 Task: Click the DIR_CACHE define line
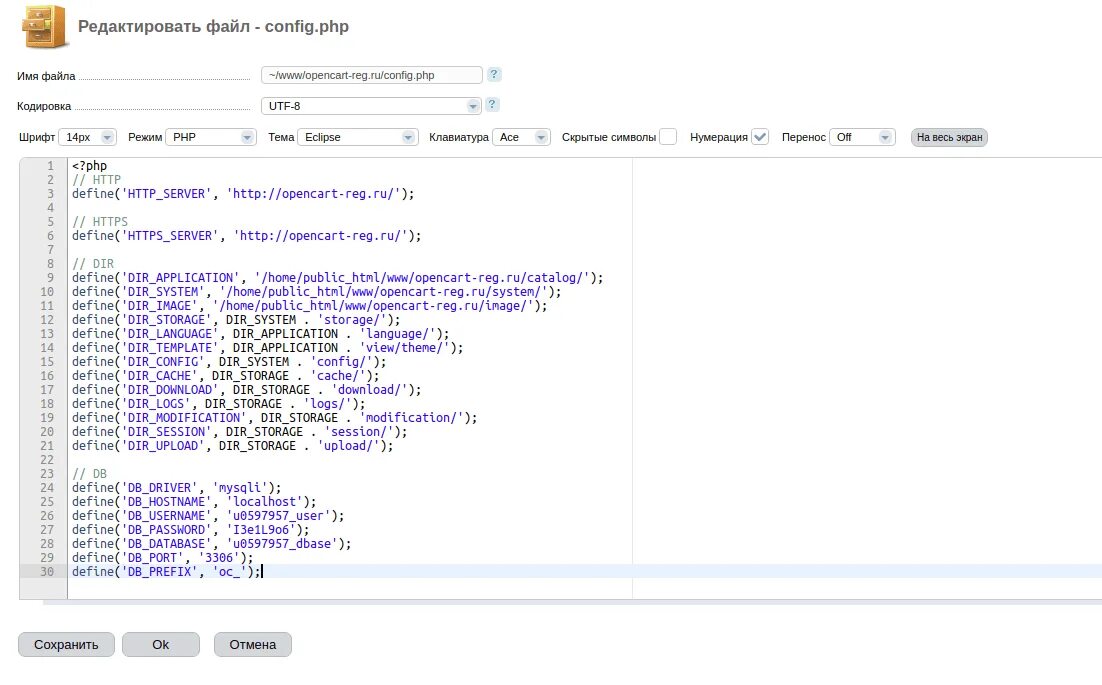[x=226, y=376]
